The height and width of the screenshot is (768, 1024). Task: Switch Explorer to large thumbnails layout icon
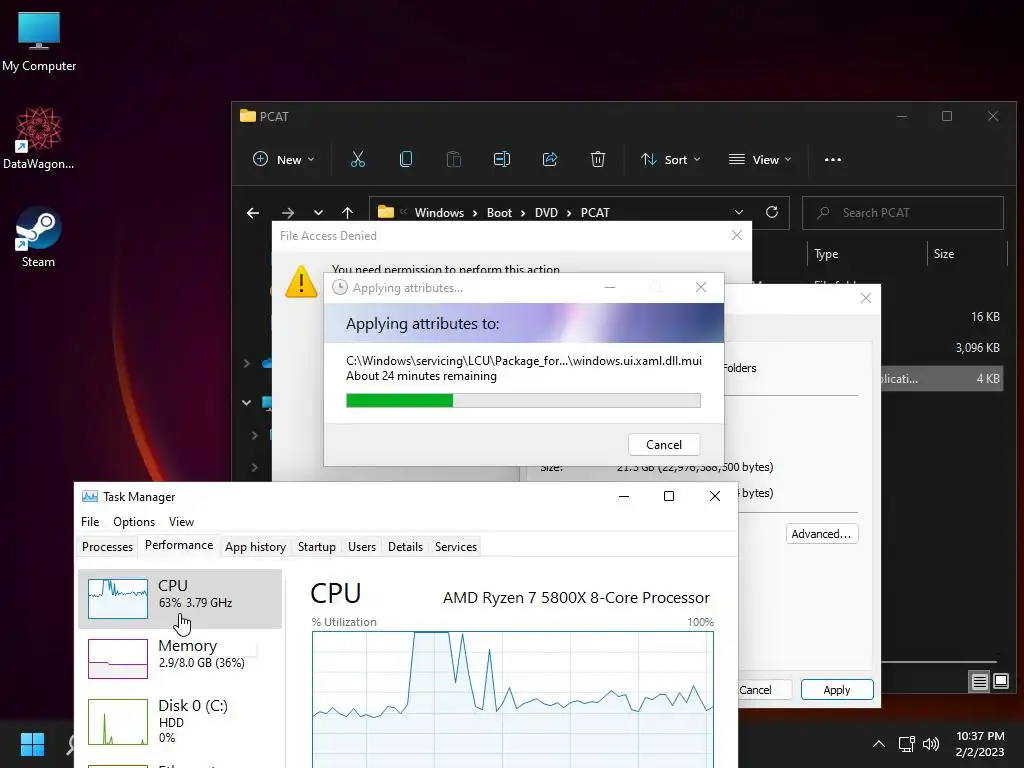pyautogui.click(x=1001, y=682)
